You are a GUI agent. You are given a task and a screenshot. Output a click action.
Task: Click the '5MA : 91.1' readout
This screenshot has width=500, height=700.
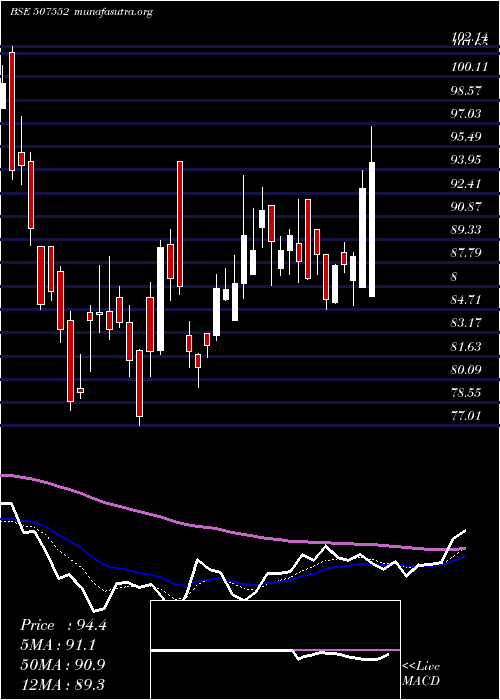coord(58,645)
